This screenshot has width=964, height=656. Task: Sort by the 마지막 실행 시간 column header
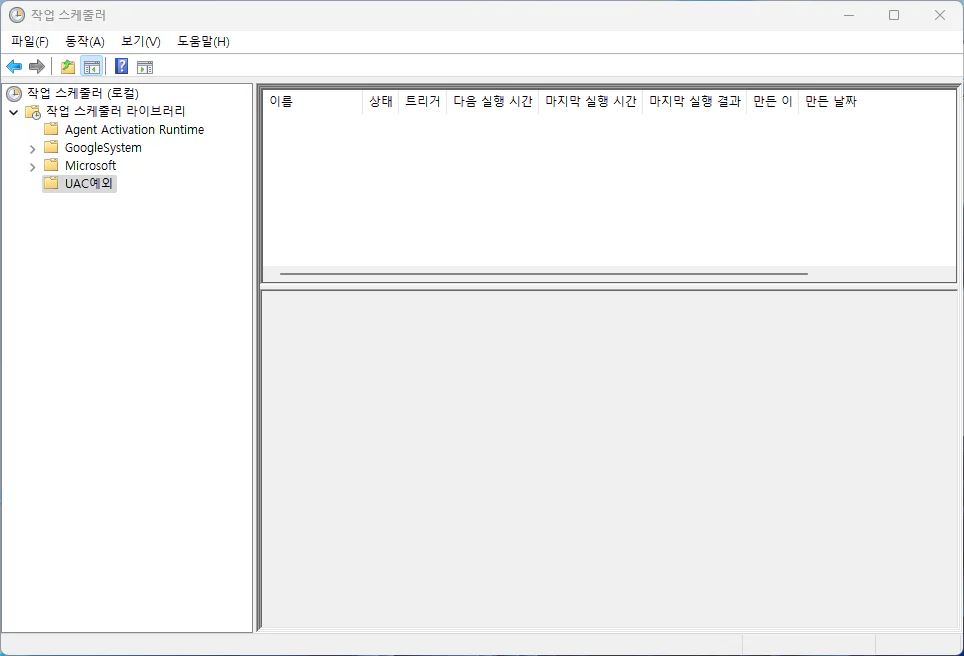(590, 101)
